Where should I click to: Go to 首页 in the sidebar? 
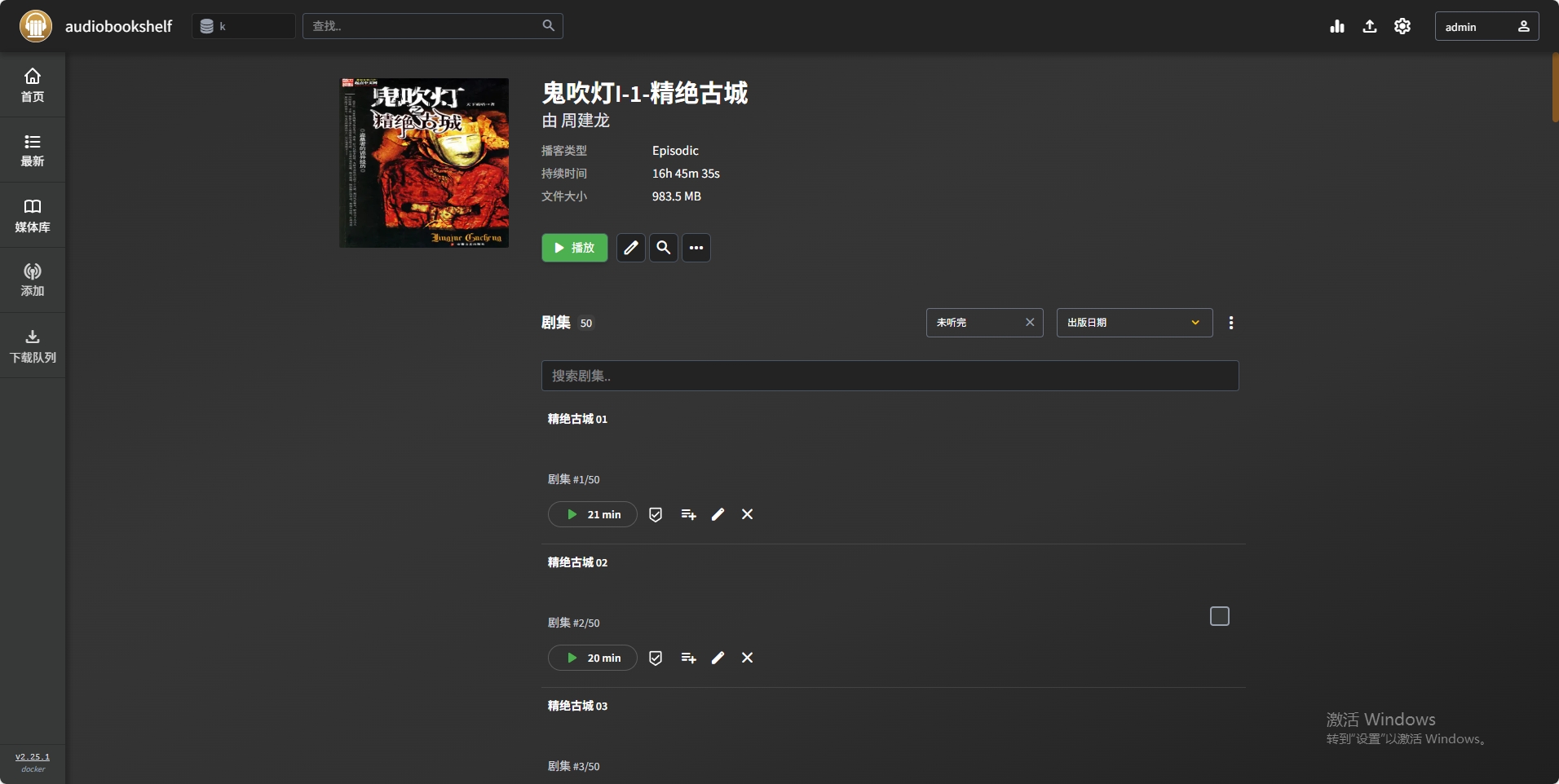pyautogui.click(x=33, y=85)
